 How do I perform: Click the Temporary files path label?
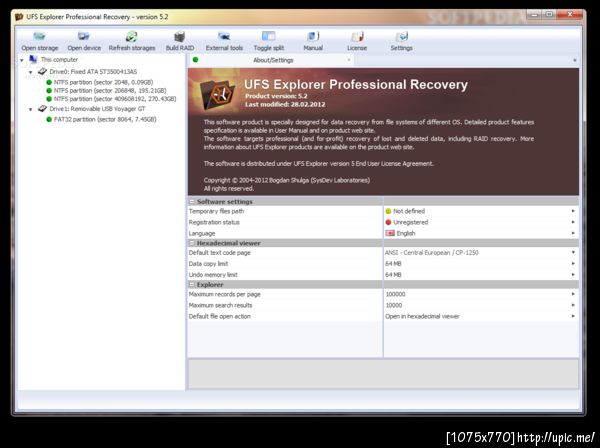point(216,211)
